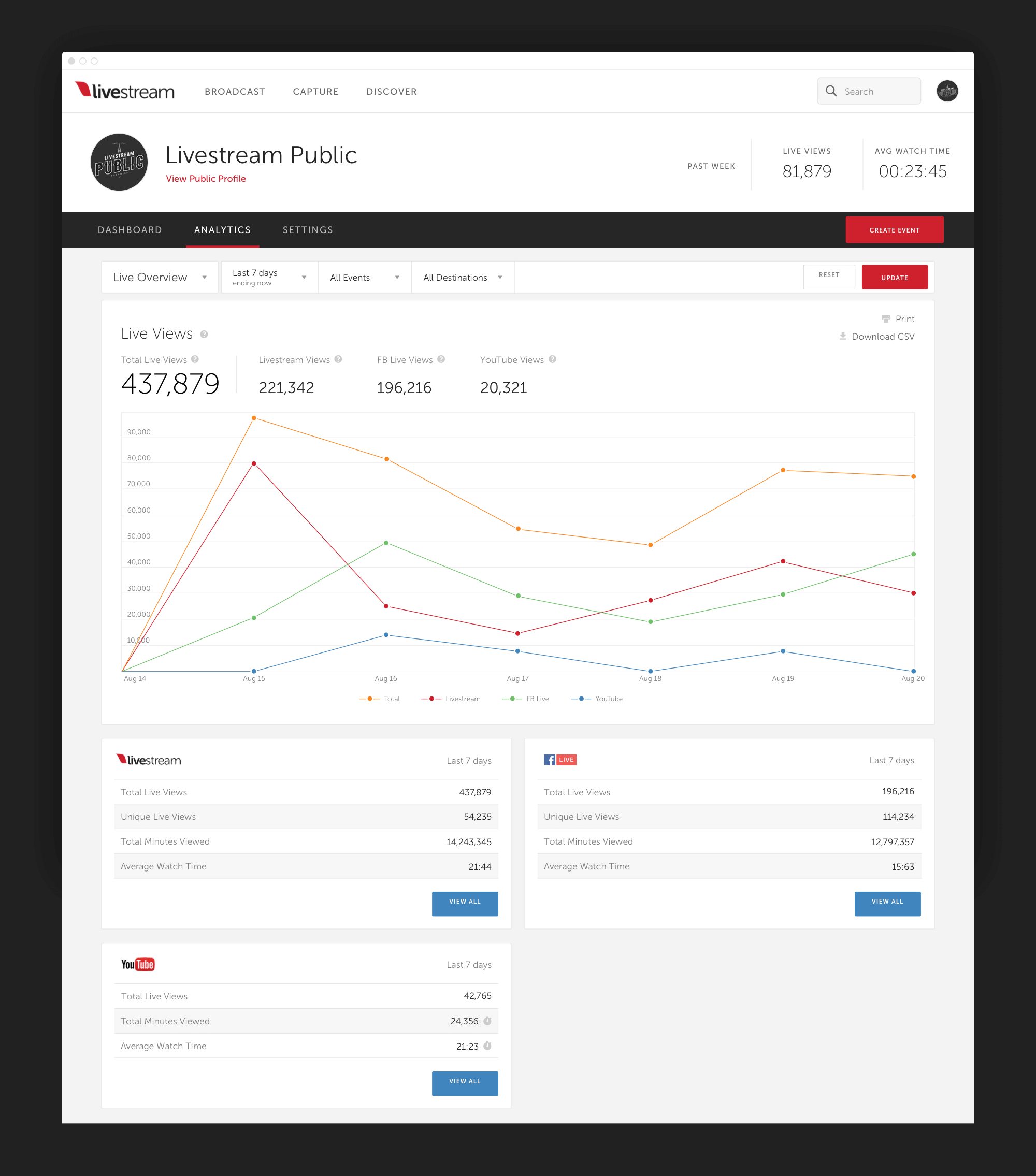
Task: Click the Create Event button
Action: coord(895,229)
